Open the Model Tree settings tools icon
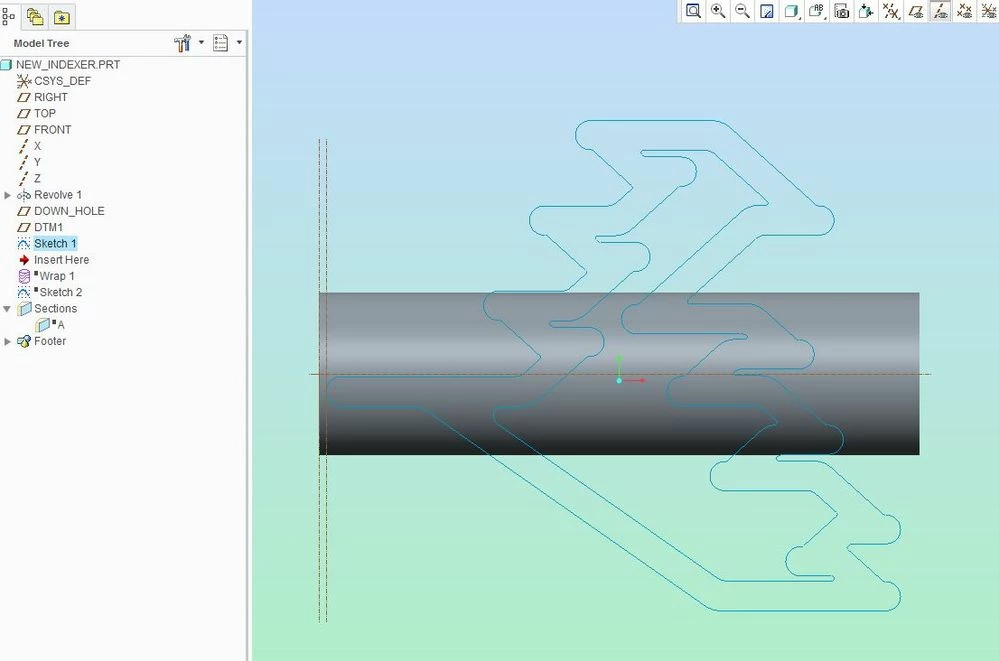 [x=182, y=43]
